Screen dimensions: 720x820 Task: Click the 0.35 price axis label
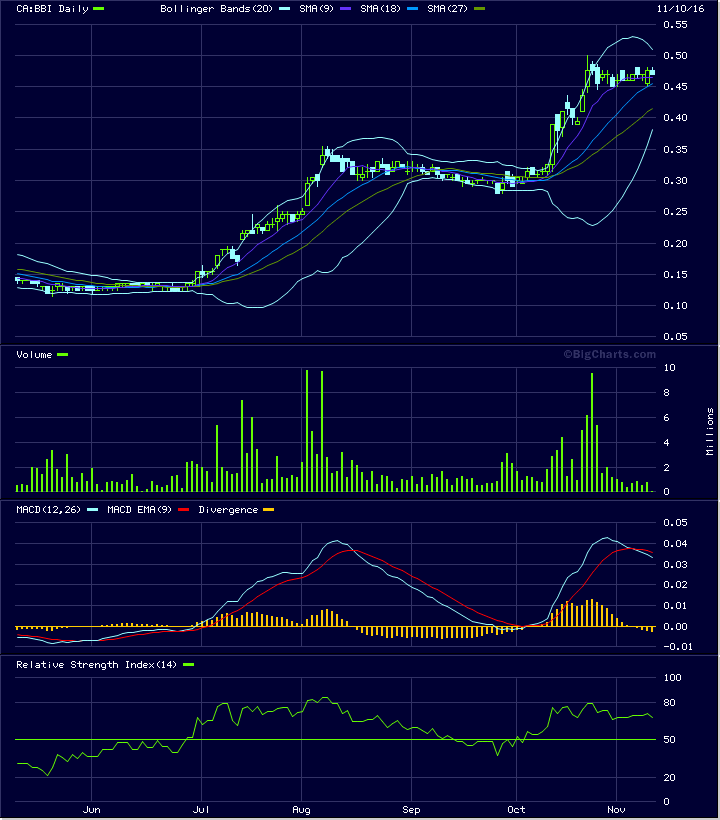pyautogui.click(x=675, y=150)
